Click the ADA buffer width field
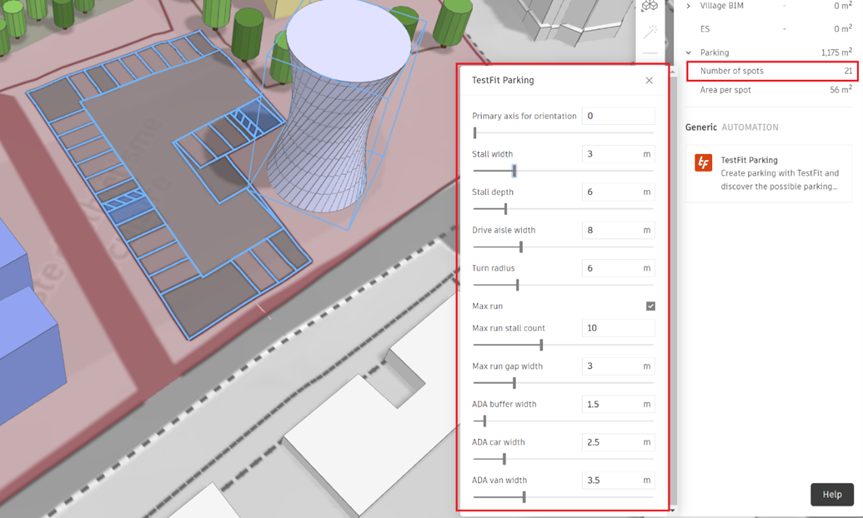 pos(618,404)
